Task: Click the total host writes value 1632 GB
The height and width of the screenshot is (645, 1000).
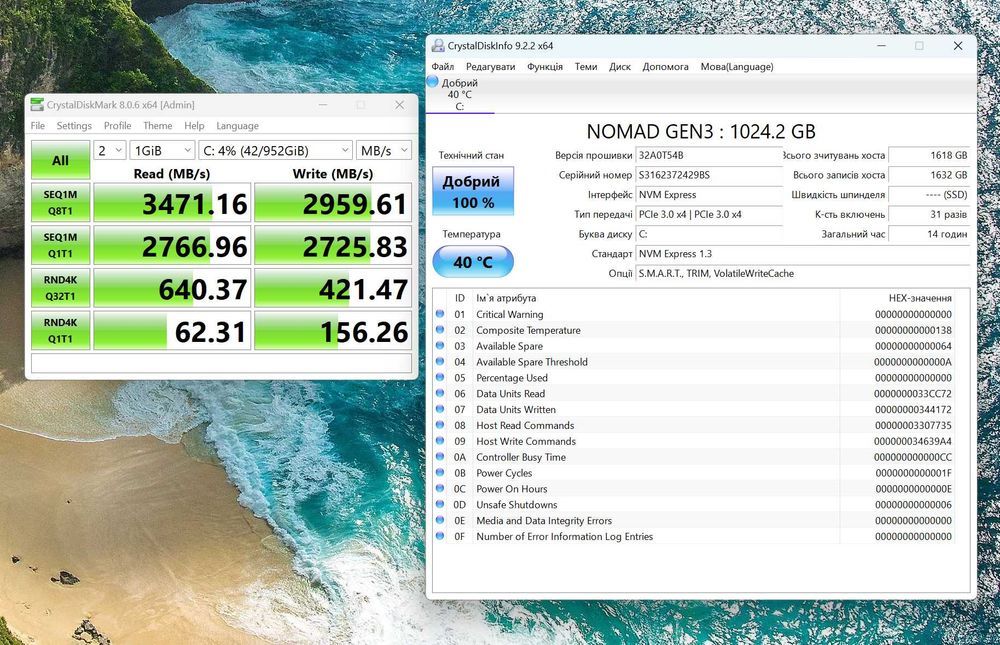Action: point(929,175)
